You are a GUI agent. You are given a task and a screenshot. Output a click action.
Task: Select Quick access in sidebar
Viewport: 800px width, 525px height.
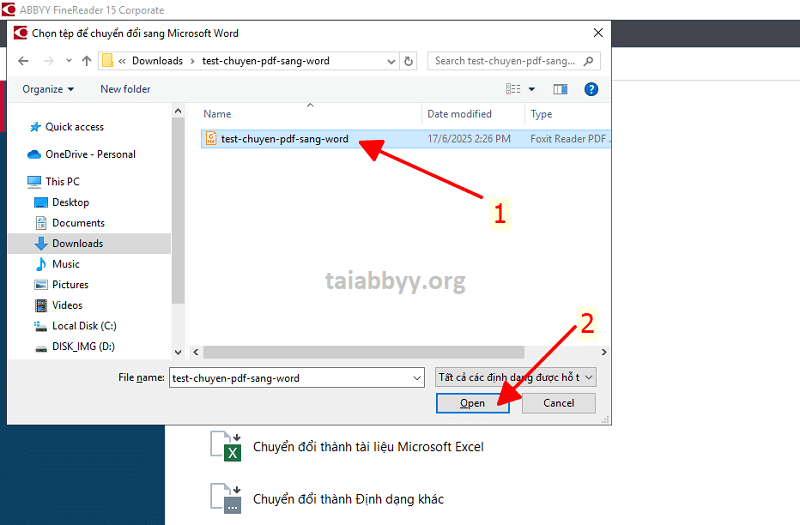pyautogui.click(x=74, y=127)
